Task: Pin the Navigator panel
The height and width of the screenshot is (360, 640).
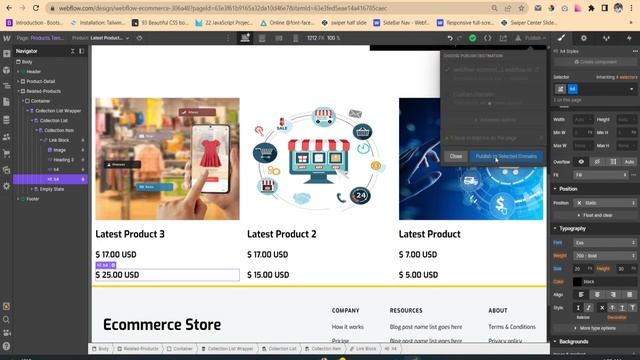Action: [82, 51]
